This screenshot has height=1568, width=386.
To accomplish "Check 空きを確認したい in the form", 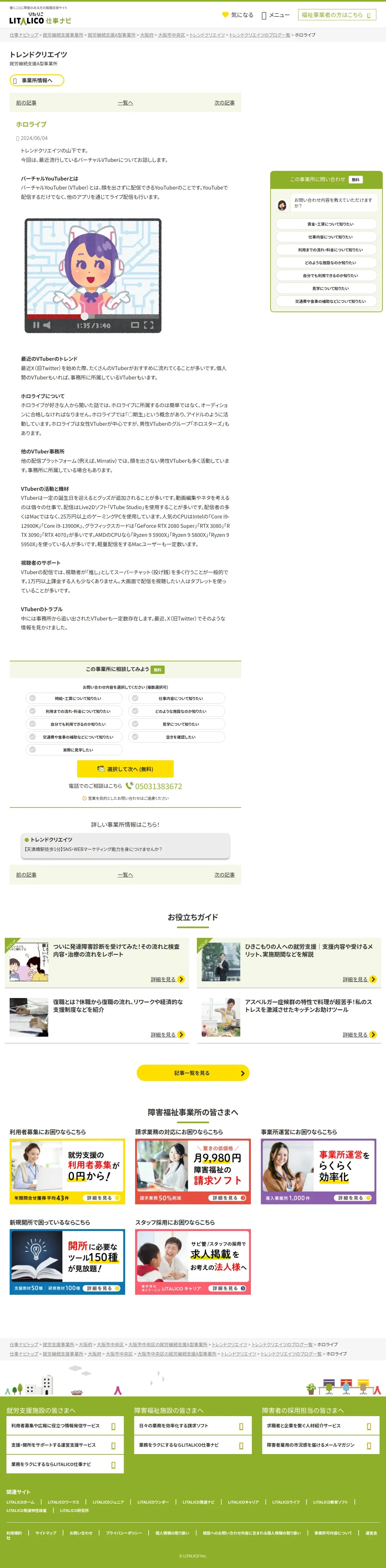I will [177, 736].
